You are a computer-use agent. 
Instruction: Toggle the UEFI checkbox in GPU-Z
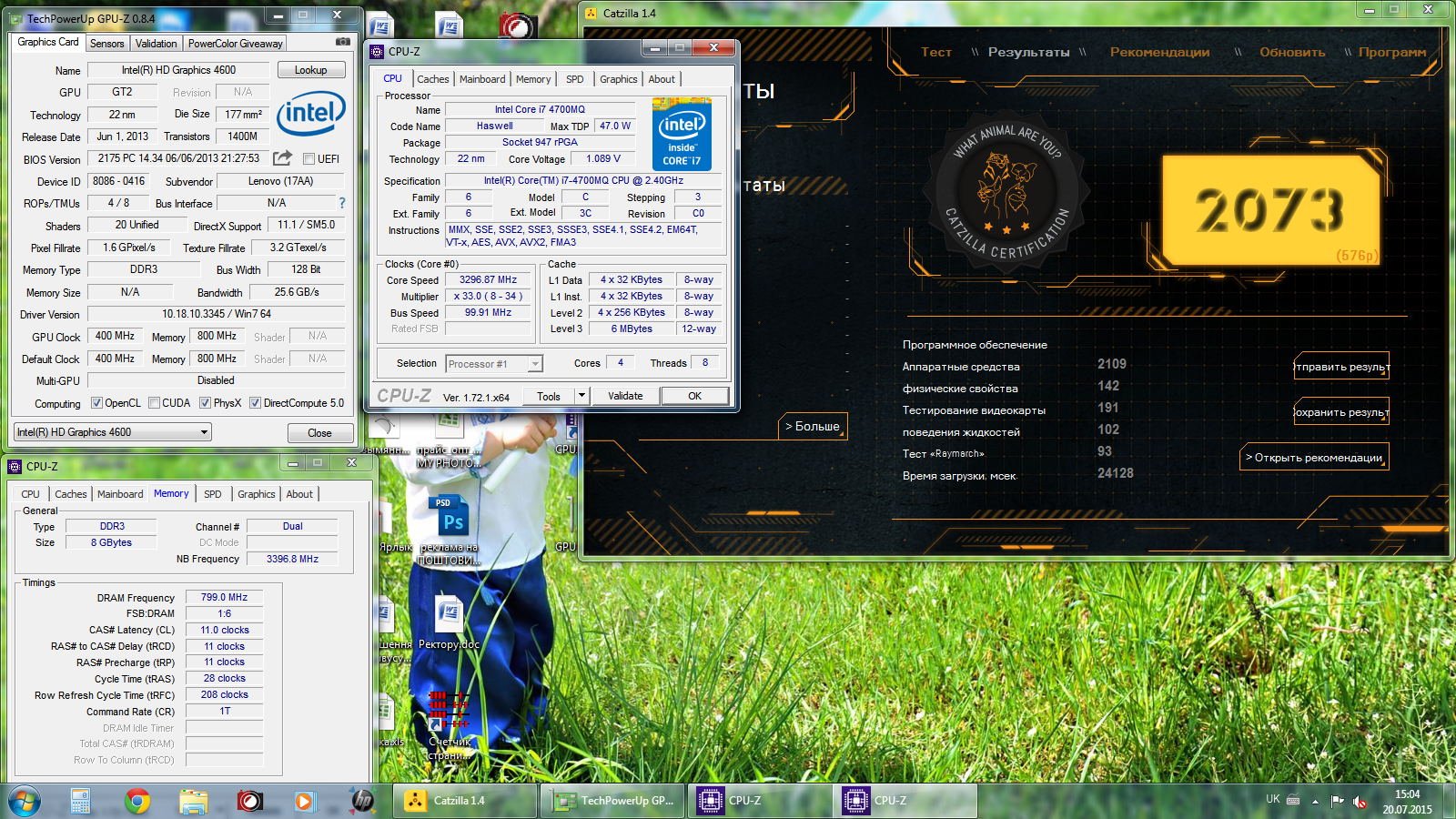(x=308, y=158)
